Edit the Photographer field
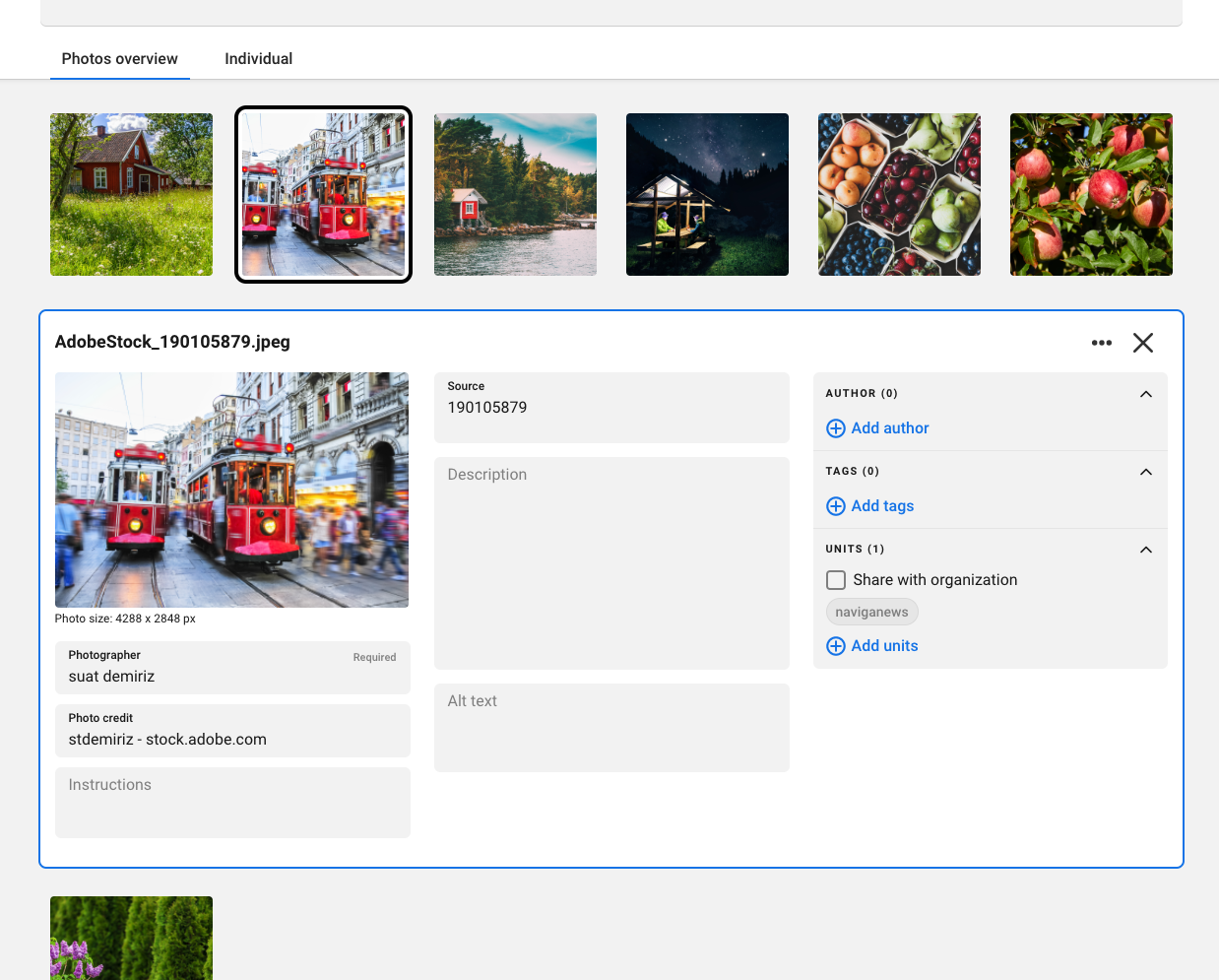The image size is (1219, 980). (x=233, y=668)
